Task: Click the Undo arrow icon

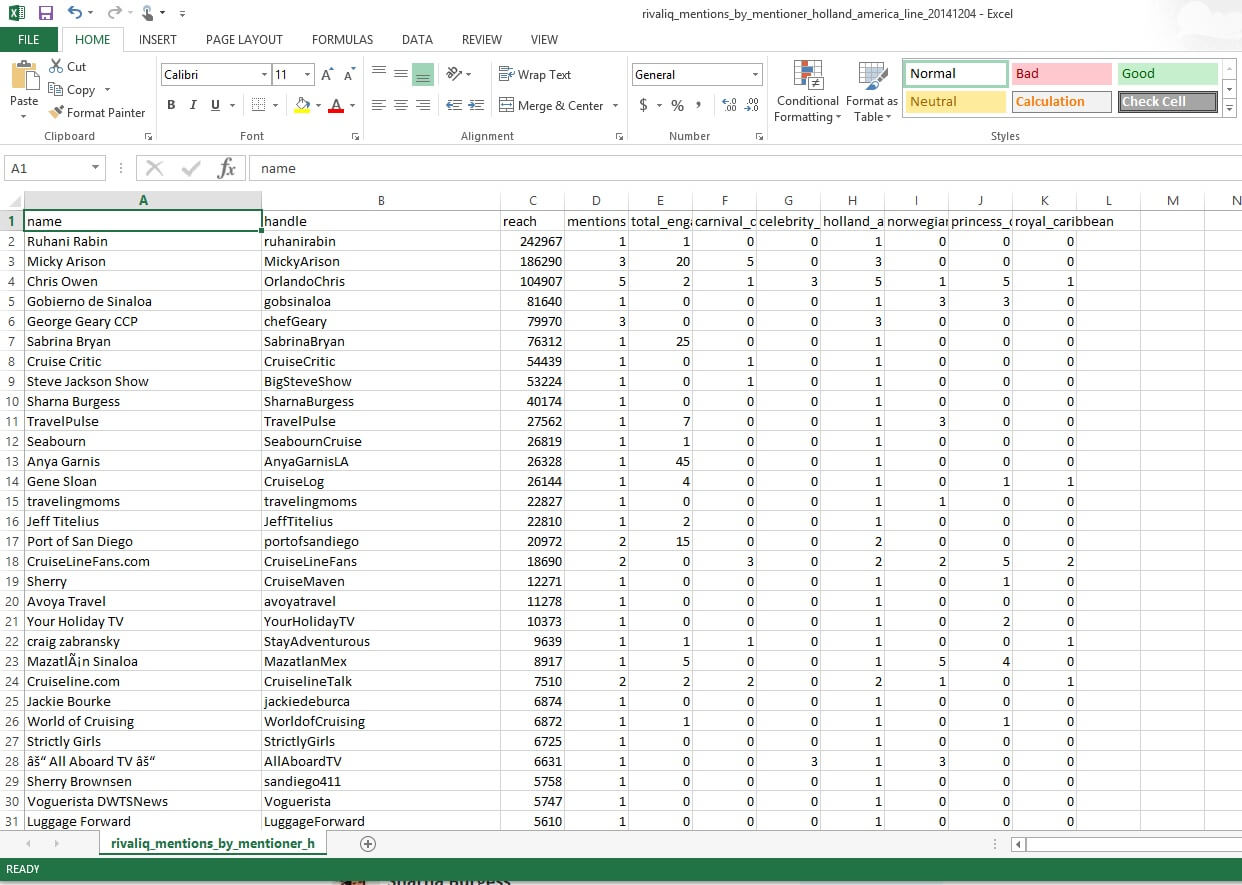Action: [x=76, y=13]
